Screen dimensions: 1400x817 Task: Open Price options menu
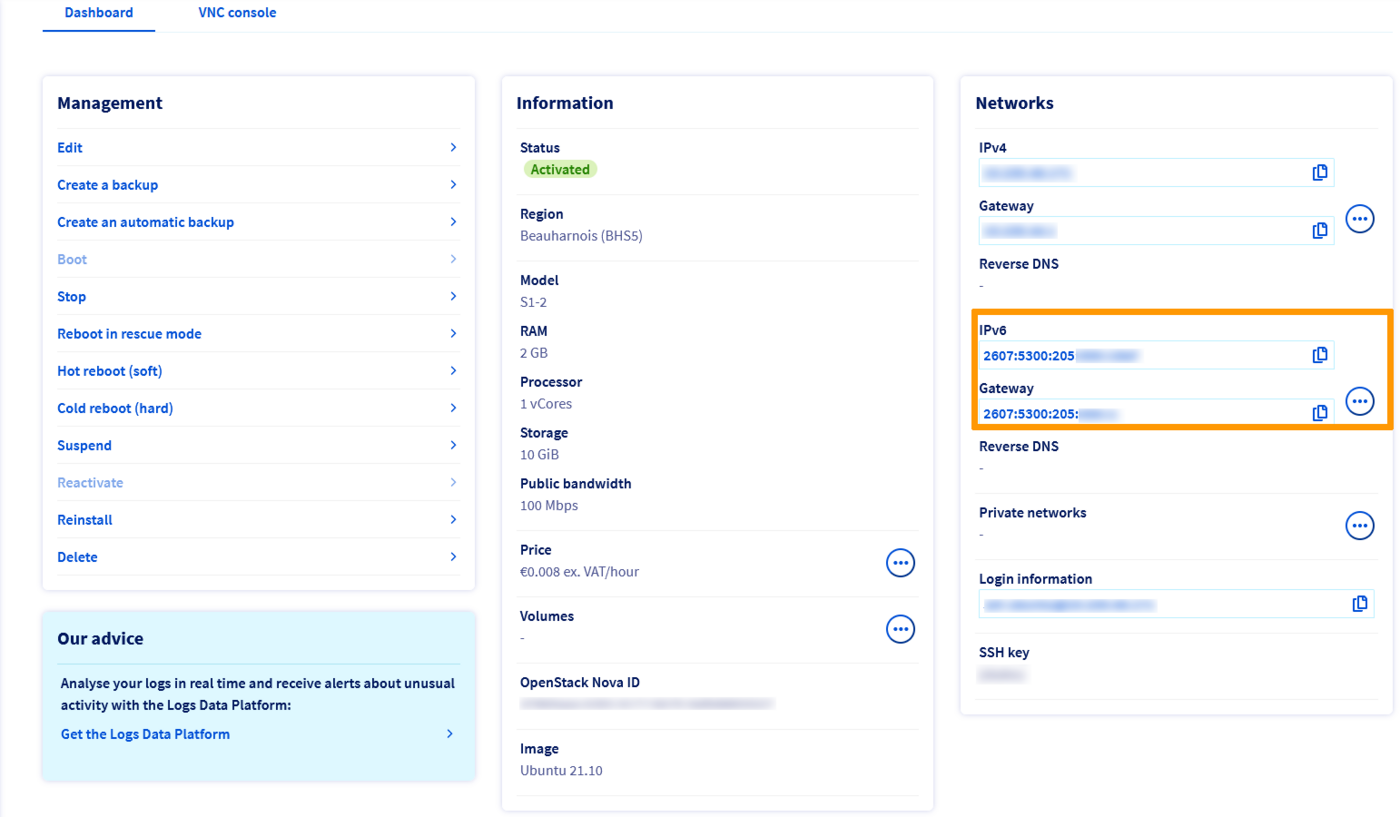(x=901, y=563)
